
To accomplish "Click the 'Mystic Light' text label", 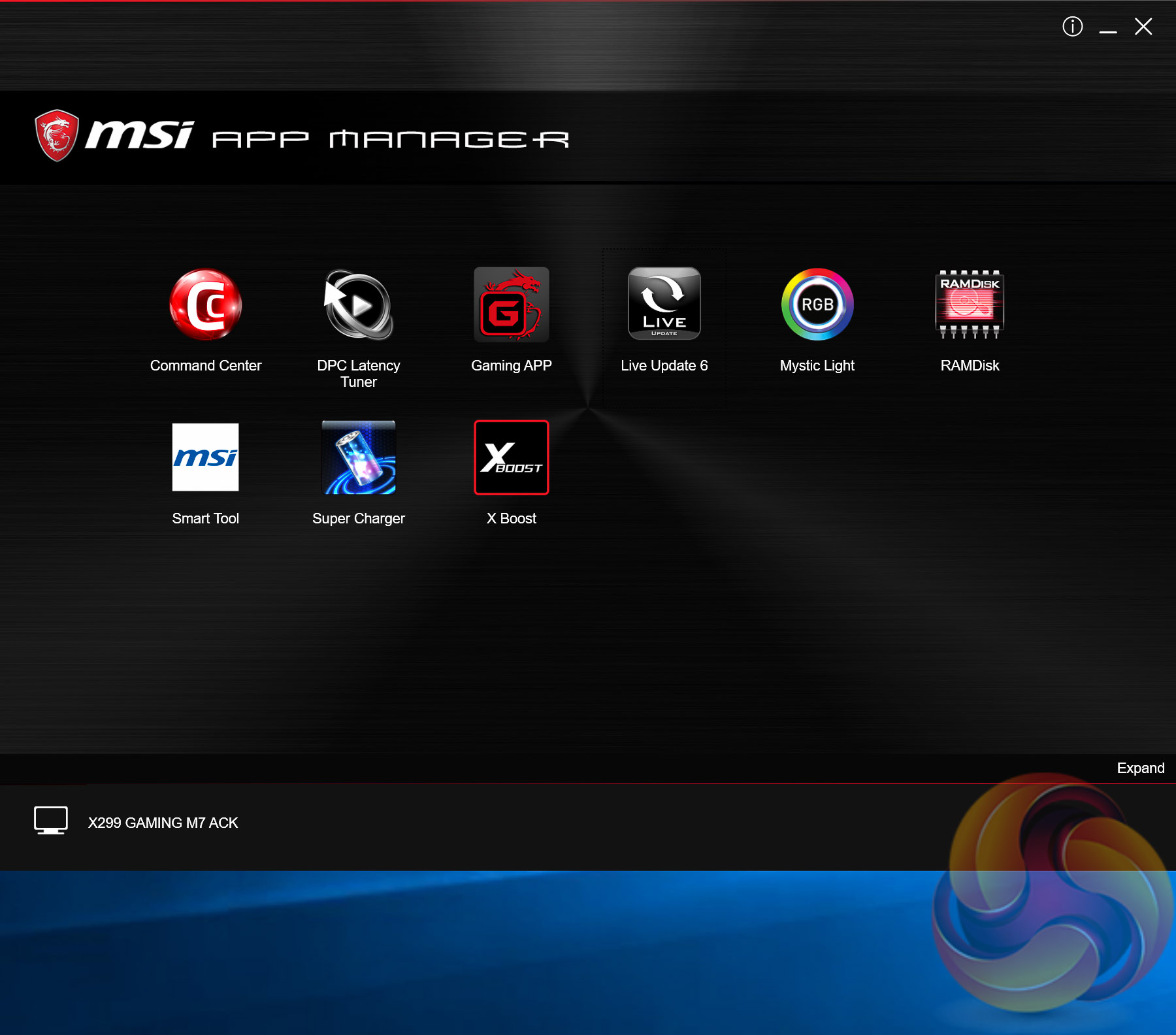I will click(817, 365).
